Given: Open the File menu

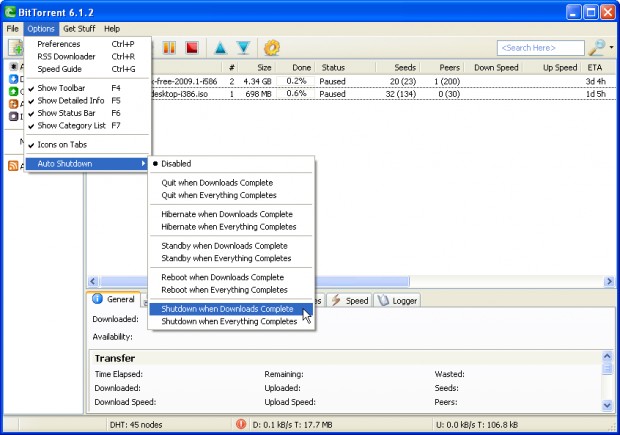Looking at the screenshot, I should pos(13,28).
